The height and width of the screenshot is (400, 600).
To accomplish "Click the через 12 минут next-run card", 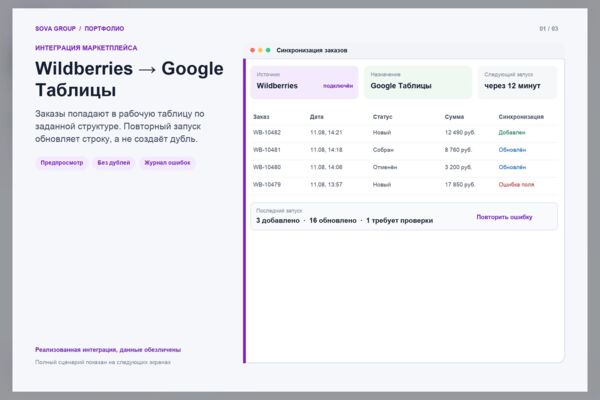I will click(517, 82).
